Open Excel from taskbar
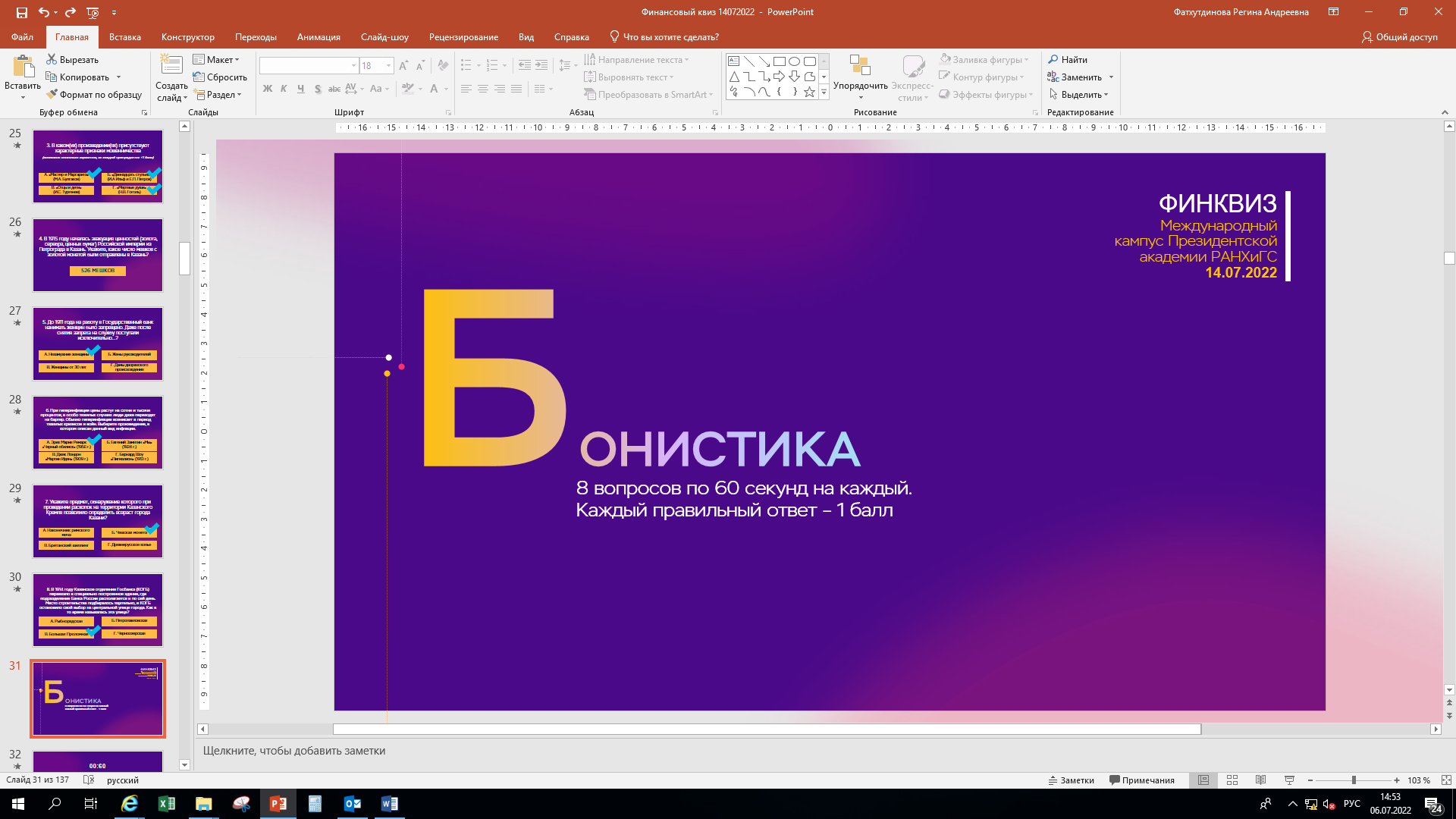The height and width of the screenshot is (819, 1456). (x=167, y=804)
